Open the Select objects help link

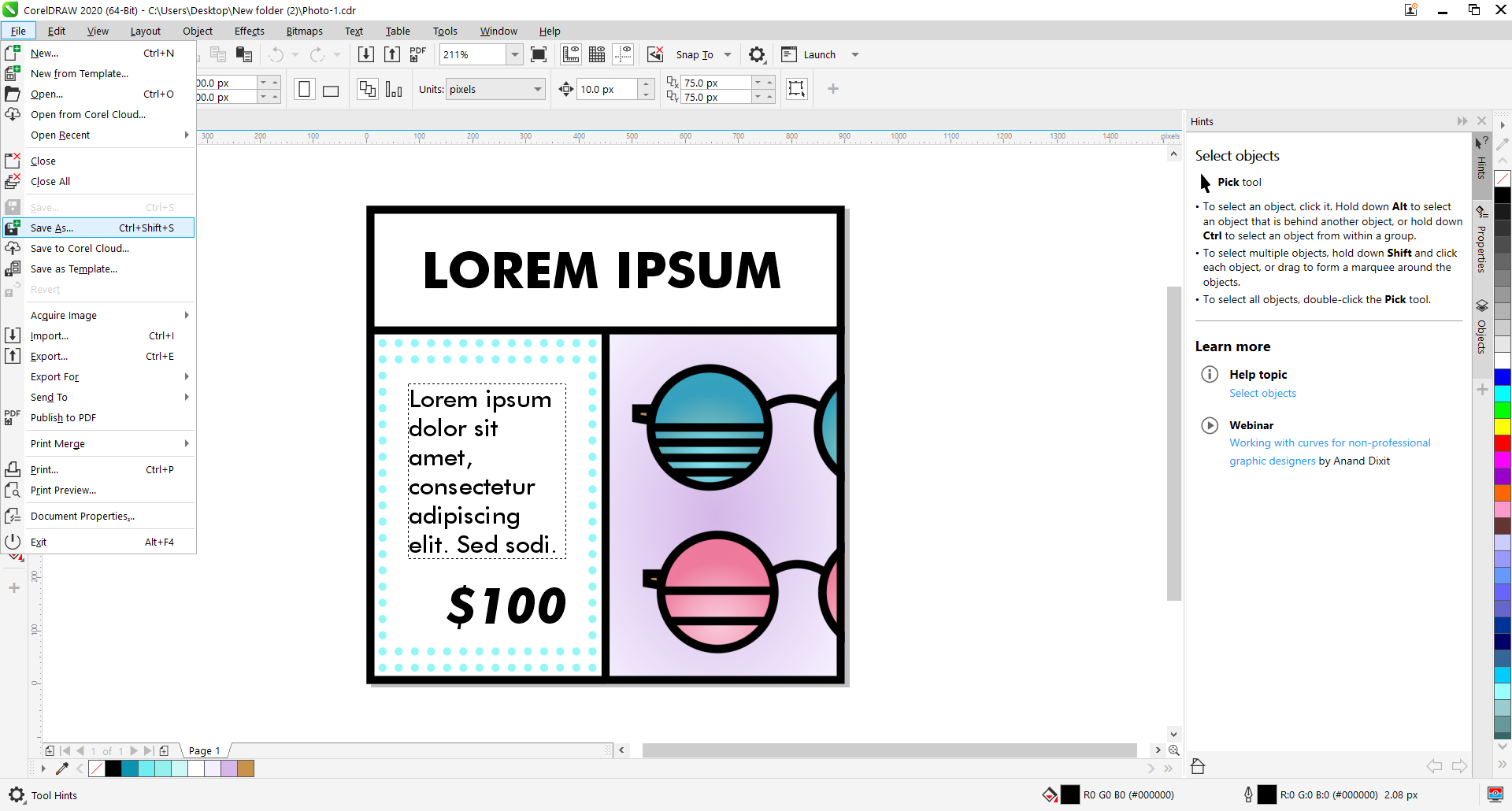click(1262, 394)
